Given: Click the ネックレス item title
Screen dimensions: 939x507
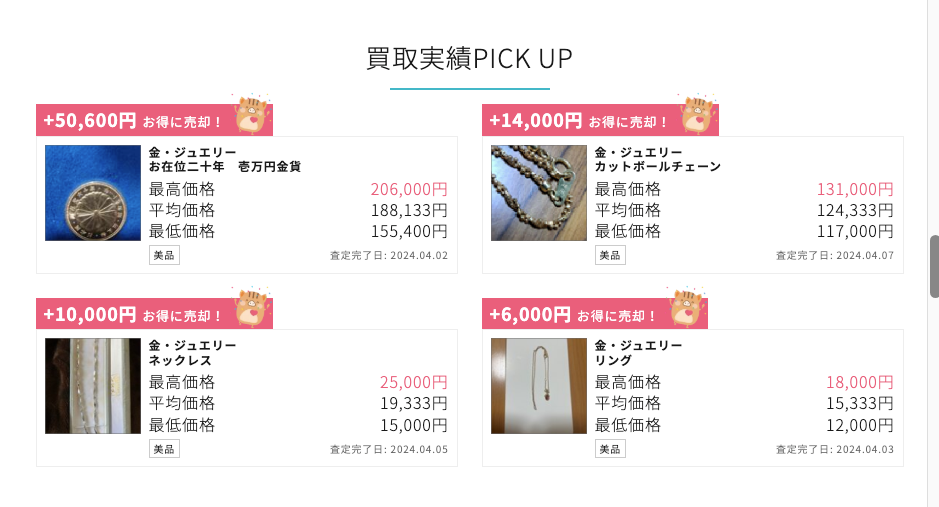Looking at the screenshot, I should click(183, 359).
